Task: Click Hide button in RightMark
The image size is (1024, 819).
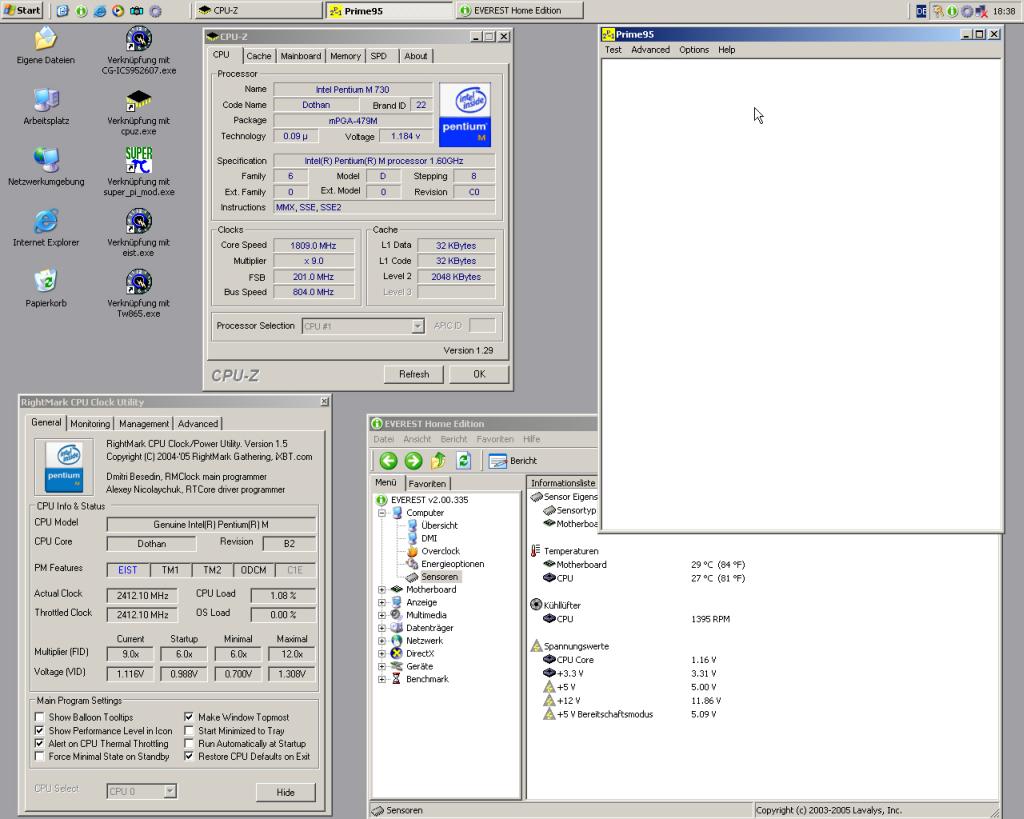Action: (285, 792)
